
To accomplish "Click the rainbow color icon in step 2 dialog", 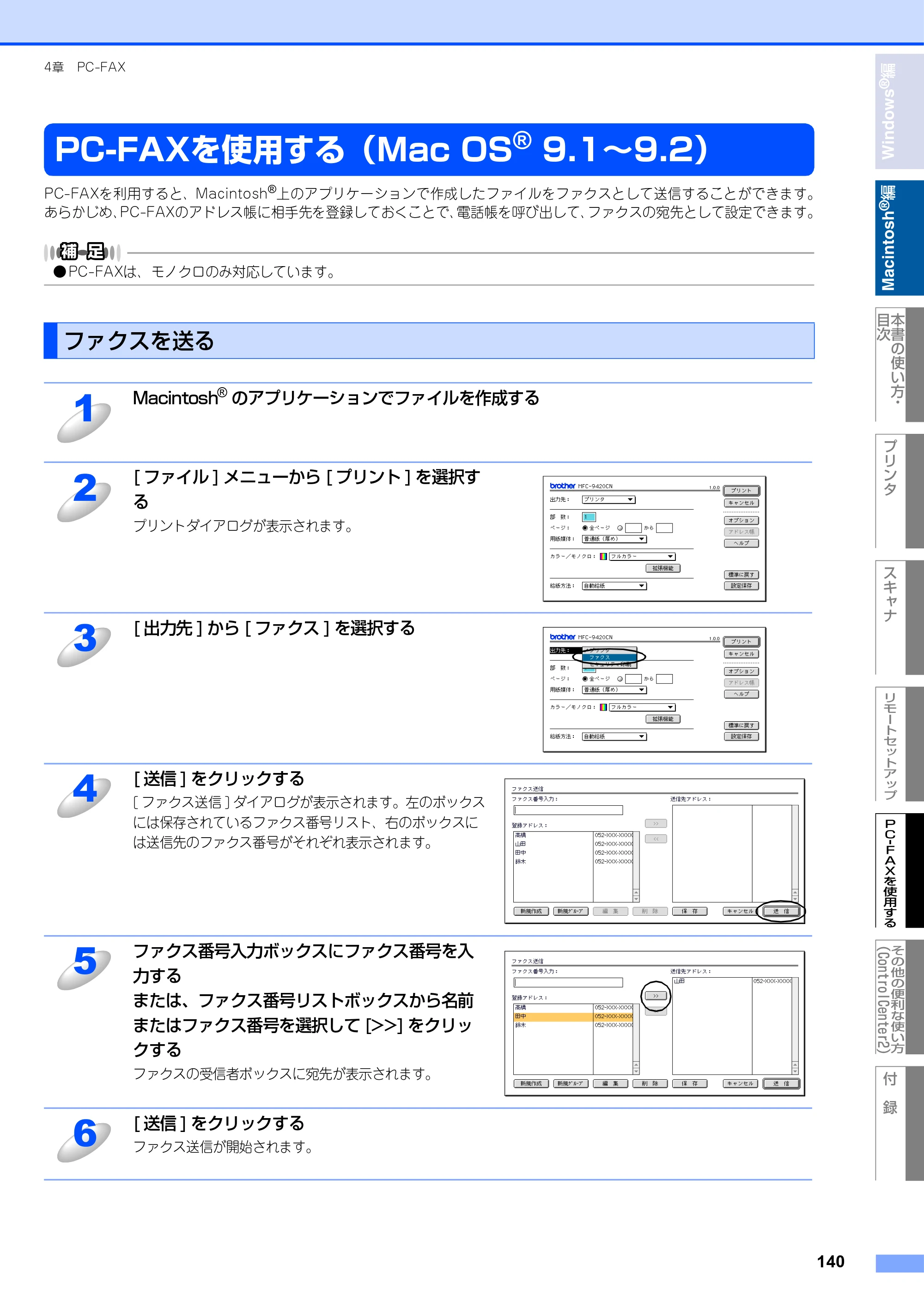I will click(603, 557).
